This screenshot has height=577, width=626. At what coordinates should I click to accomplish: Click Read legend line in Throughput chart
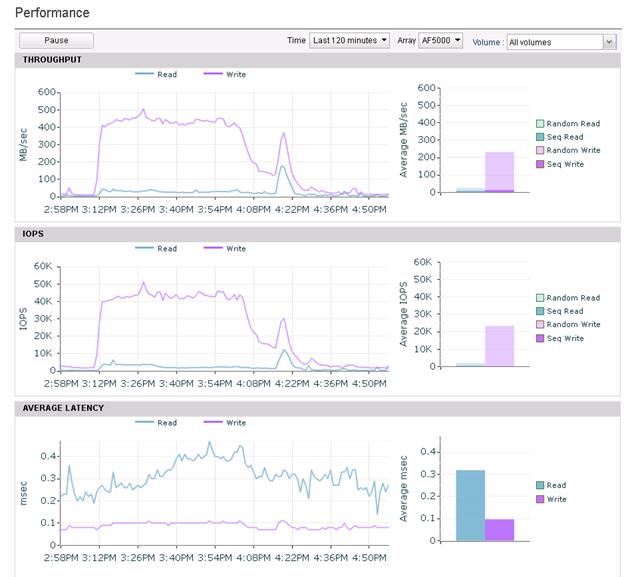(144, 74)
